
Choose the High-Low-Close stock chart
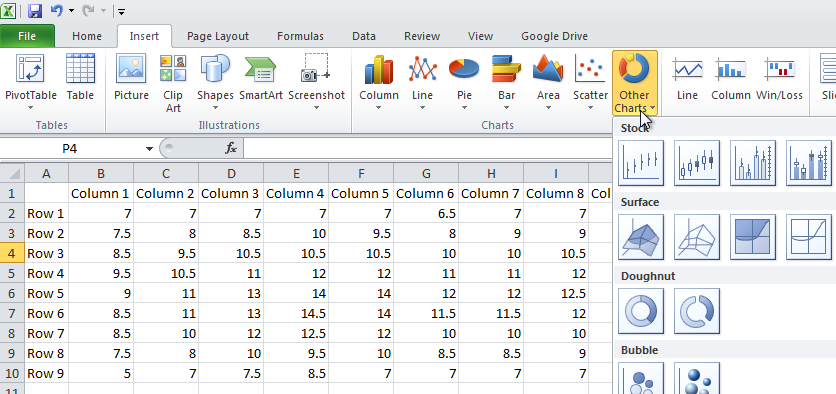tap(641, 163)
